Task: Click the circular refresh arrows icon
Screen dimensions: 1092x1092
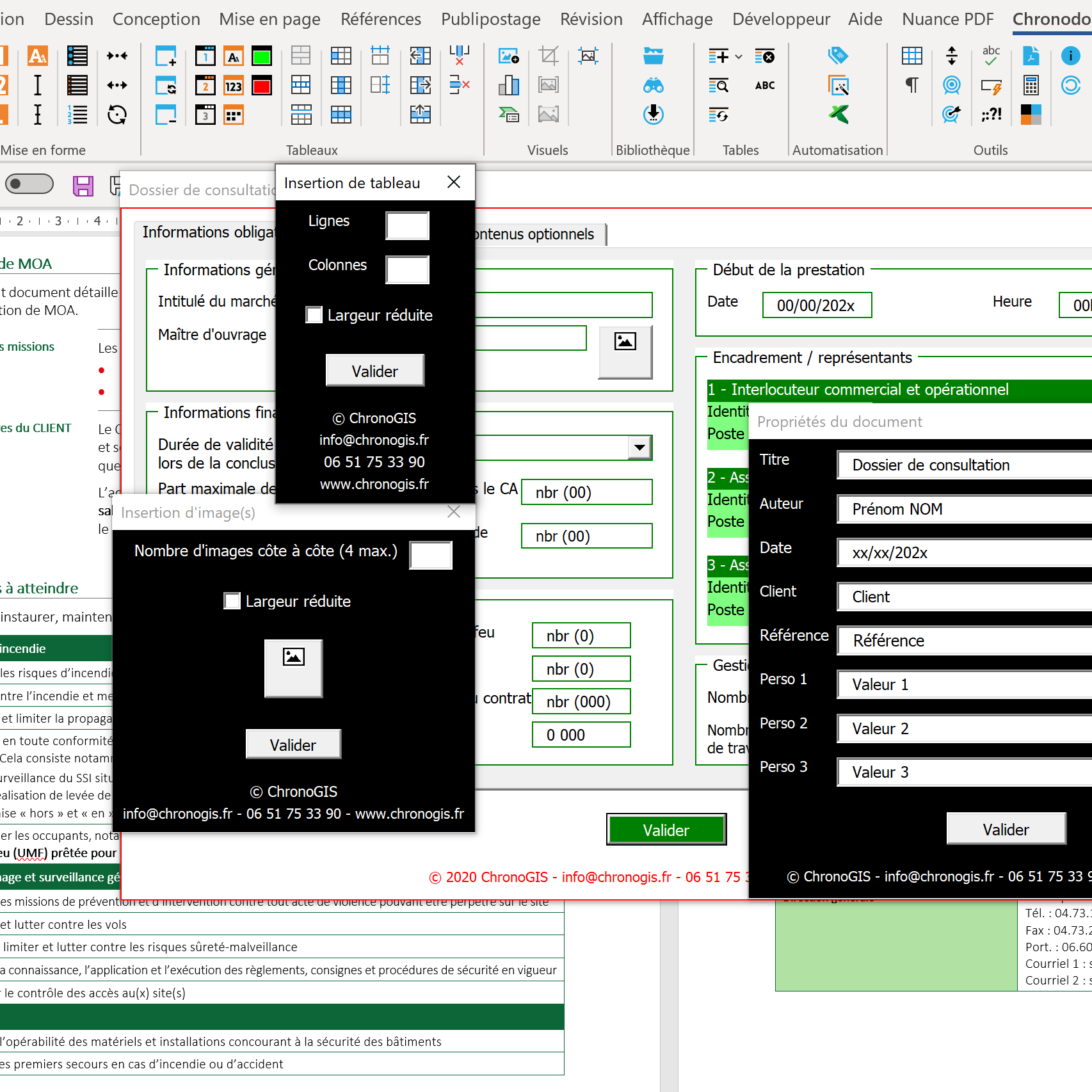Action: point(117,115)
